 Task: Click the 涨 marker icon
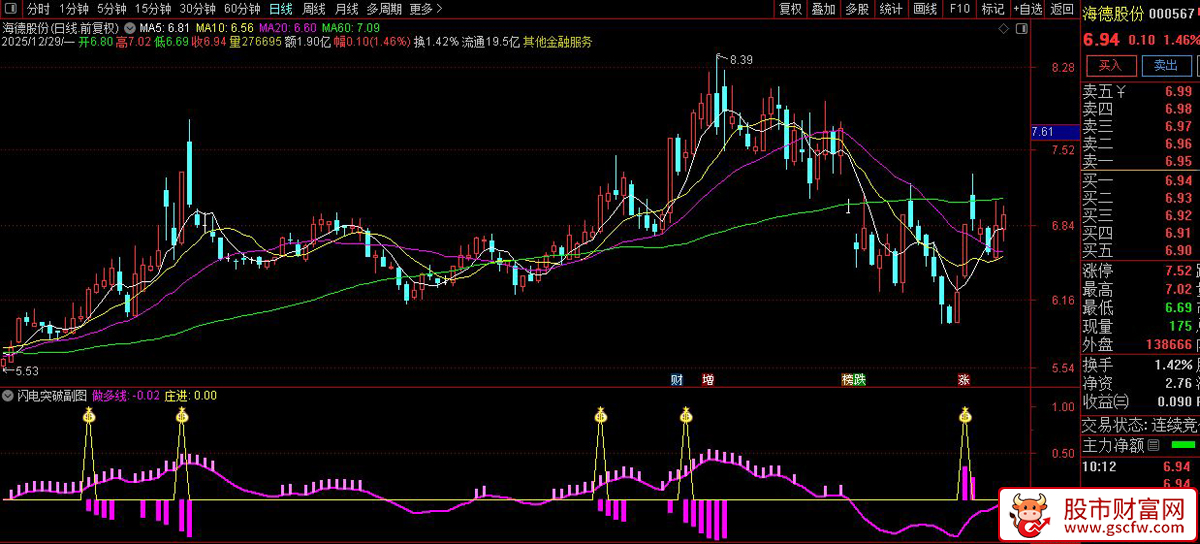pos(964,380)
